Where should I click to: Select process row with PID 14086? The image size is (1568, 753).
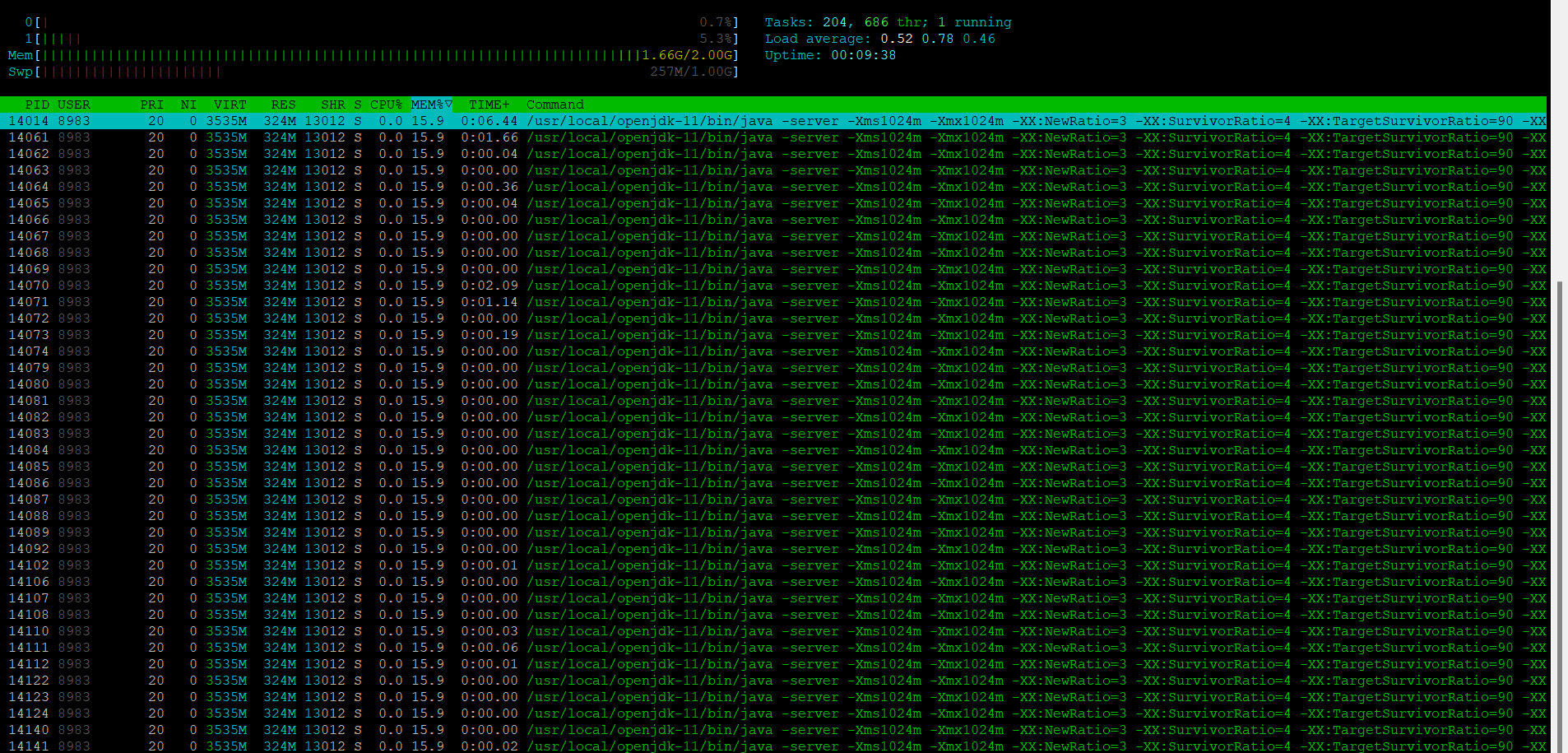click(x=773, y=483)
